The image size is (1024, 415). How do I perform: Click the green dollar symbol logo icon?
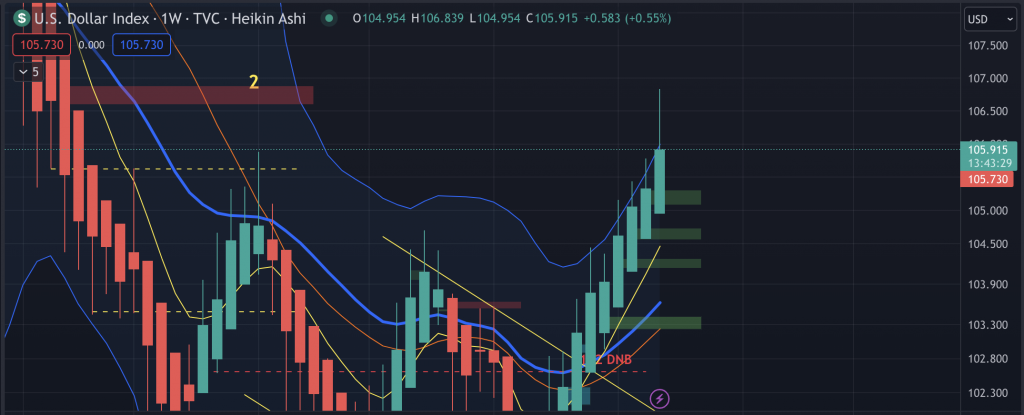click(21, 18)
